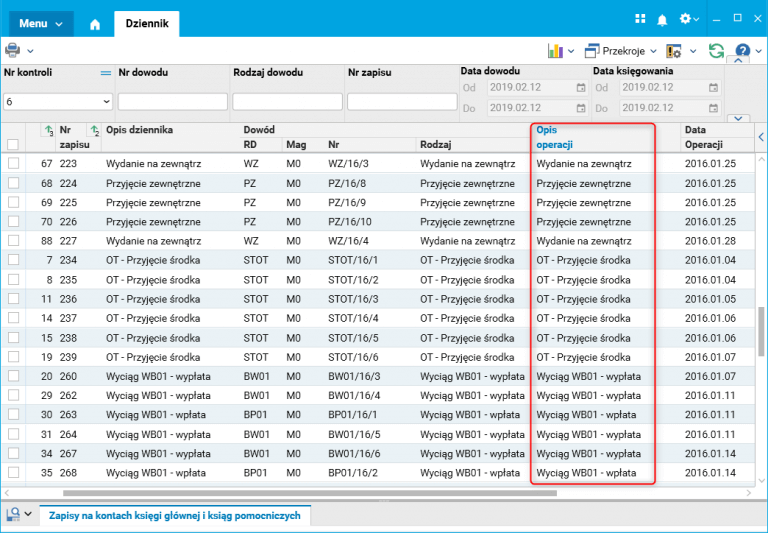Click sort indicator 2 beside Nr zapisu
This screenshot has width=768, height=533.
tap(95, 130)
